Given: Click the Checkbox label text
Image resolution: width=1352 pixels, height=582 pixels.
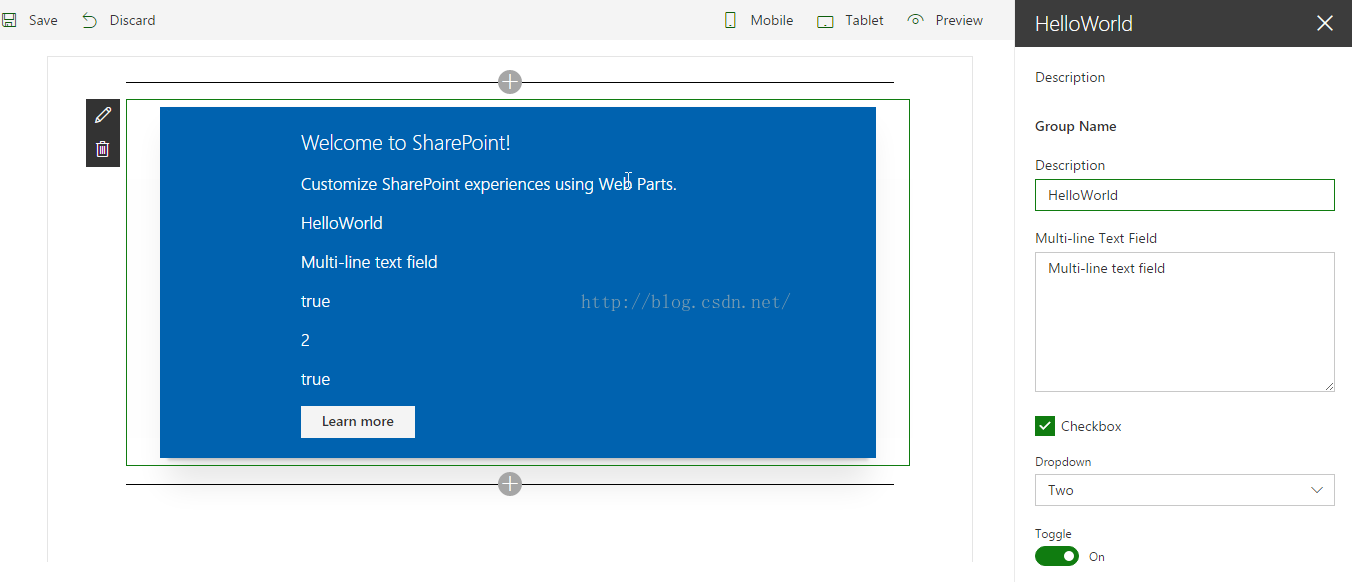Looking at the screenshot, I should (1091, 426).
